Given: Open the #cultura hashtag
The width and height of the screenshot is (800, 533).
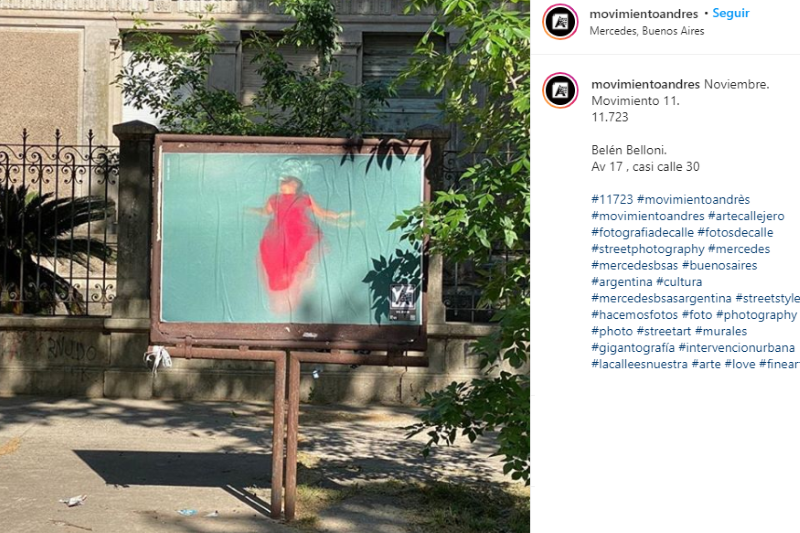Looking at the screenshot, I should [x=679, y=282].
